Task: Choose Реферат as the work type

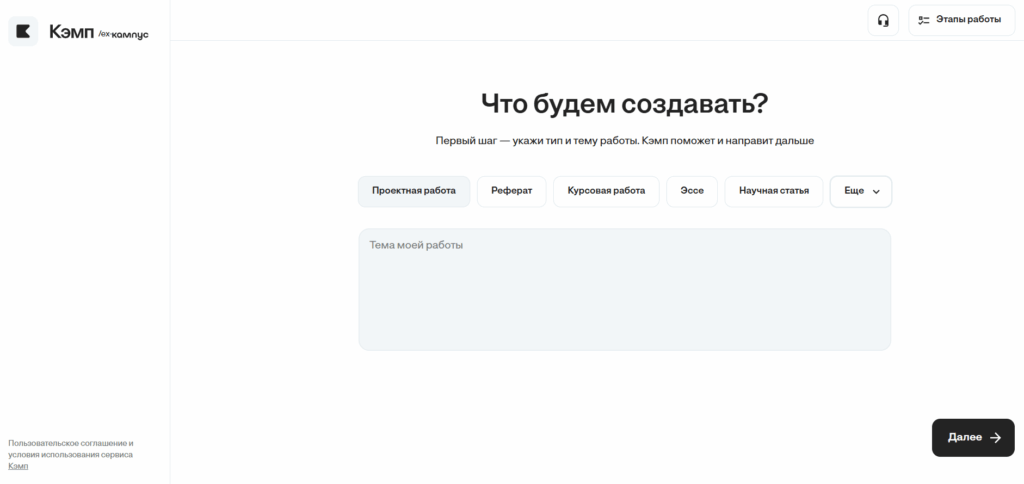Action: pos(511,191)
